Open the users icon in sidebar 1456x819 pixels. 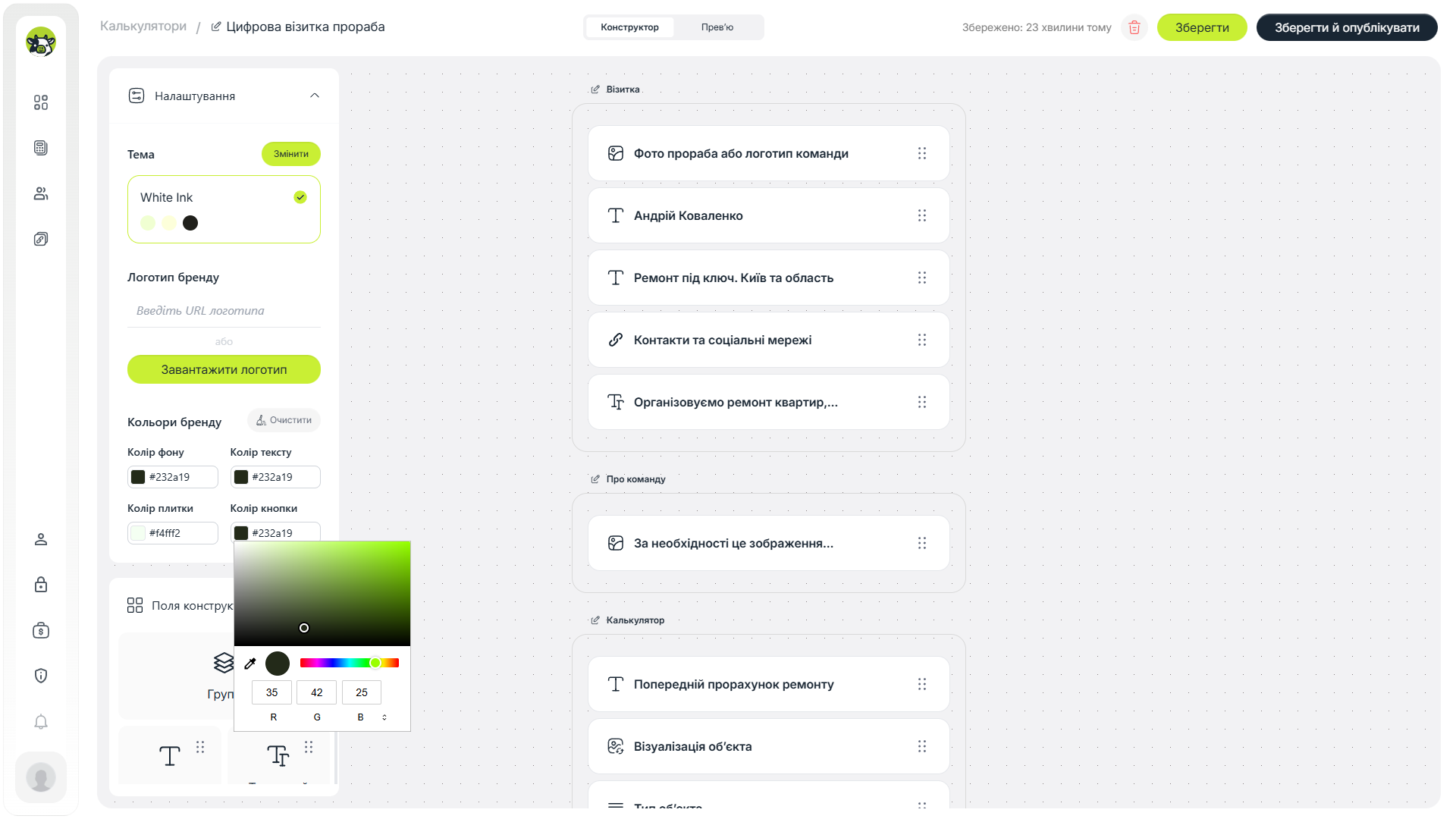(41, 193)
